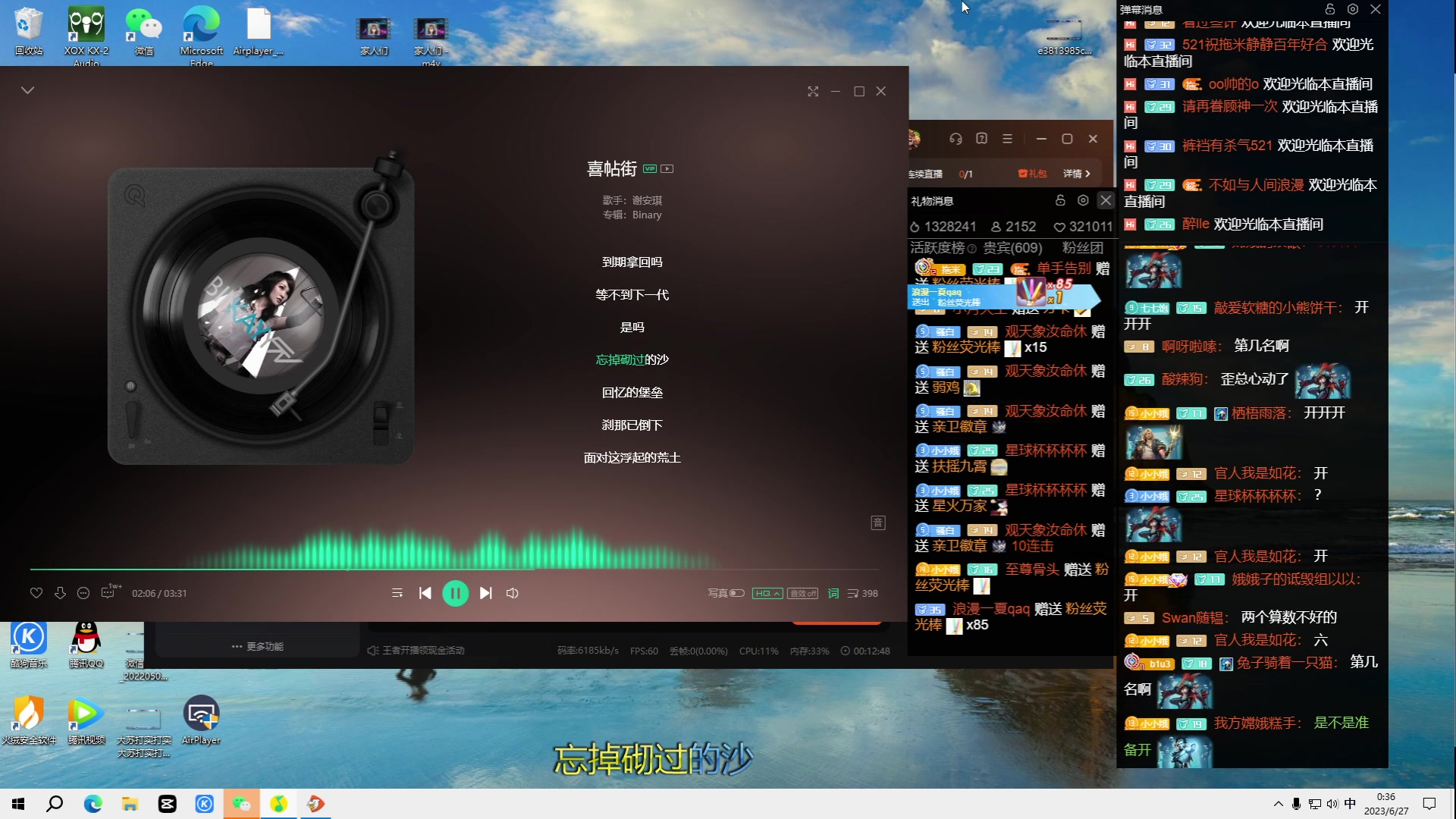Image resolution: width=1456 pixels, height=819 pixels.
Task: Open 腾讯QQ desktop shortcut
Action: [x=86, y=645]
